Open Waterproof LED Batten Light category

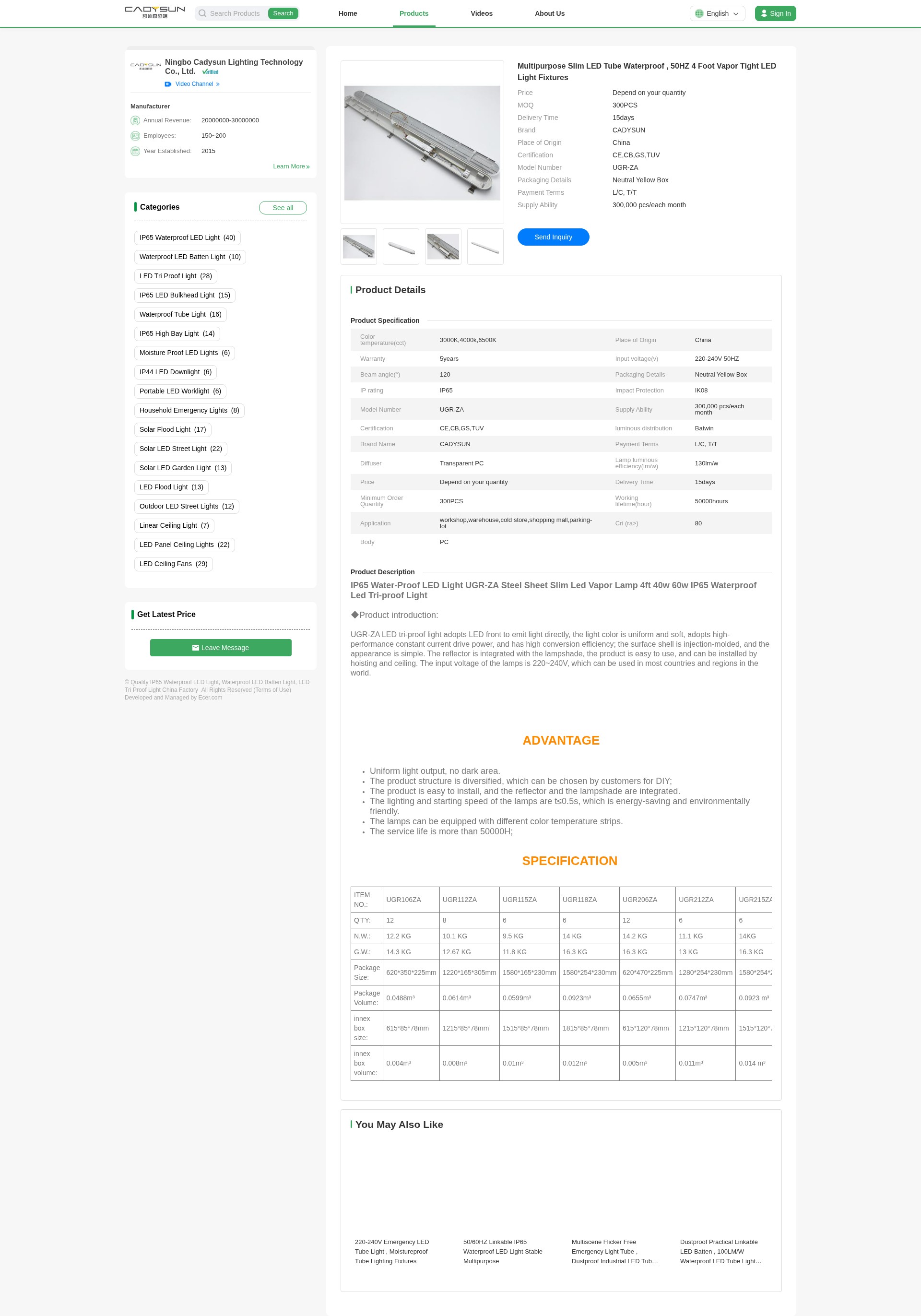point(190,257)
